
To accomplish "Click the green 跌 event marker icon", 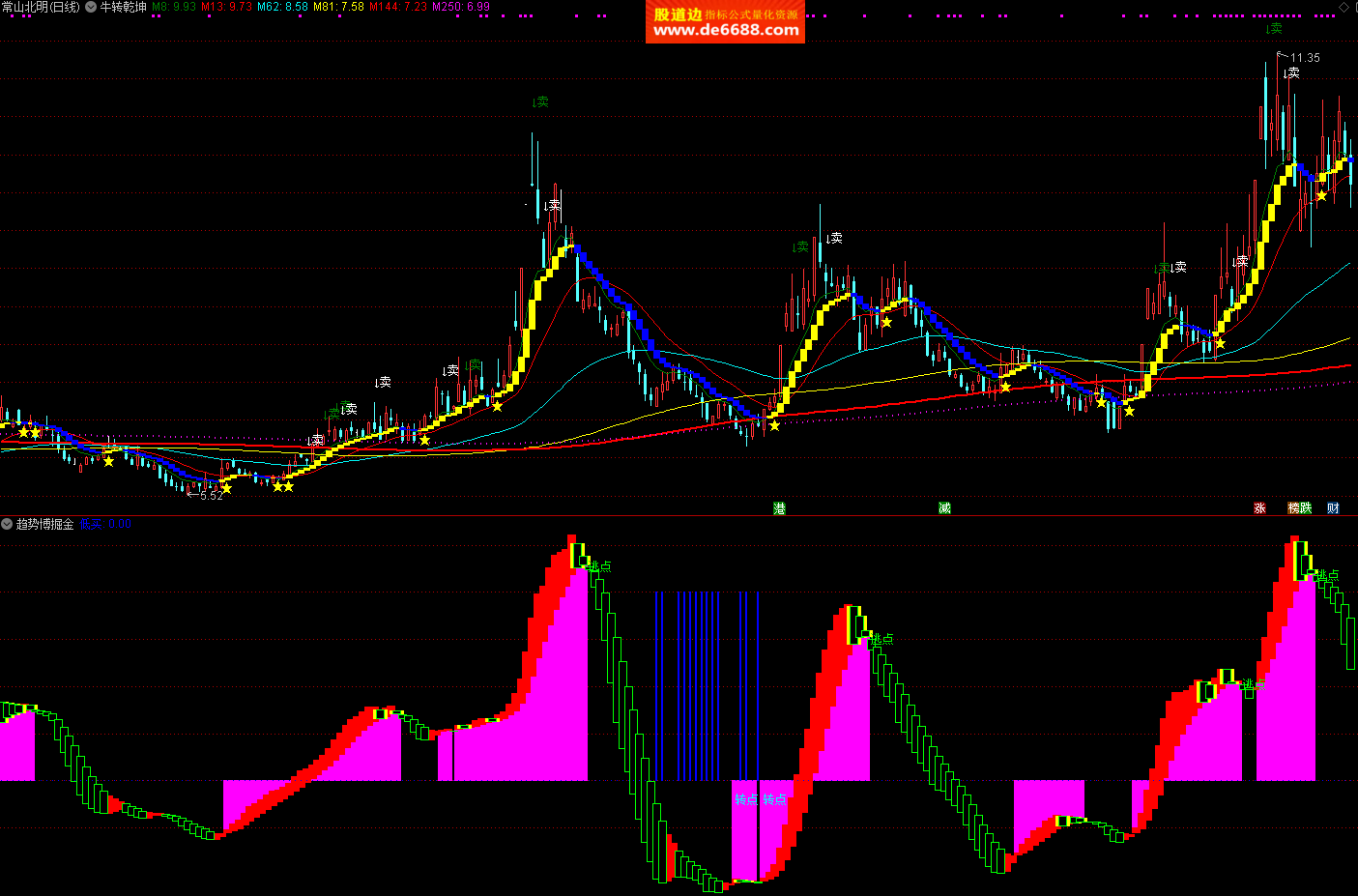I will pos(1306,508).
